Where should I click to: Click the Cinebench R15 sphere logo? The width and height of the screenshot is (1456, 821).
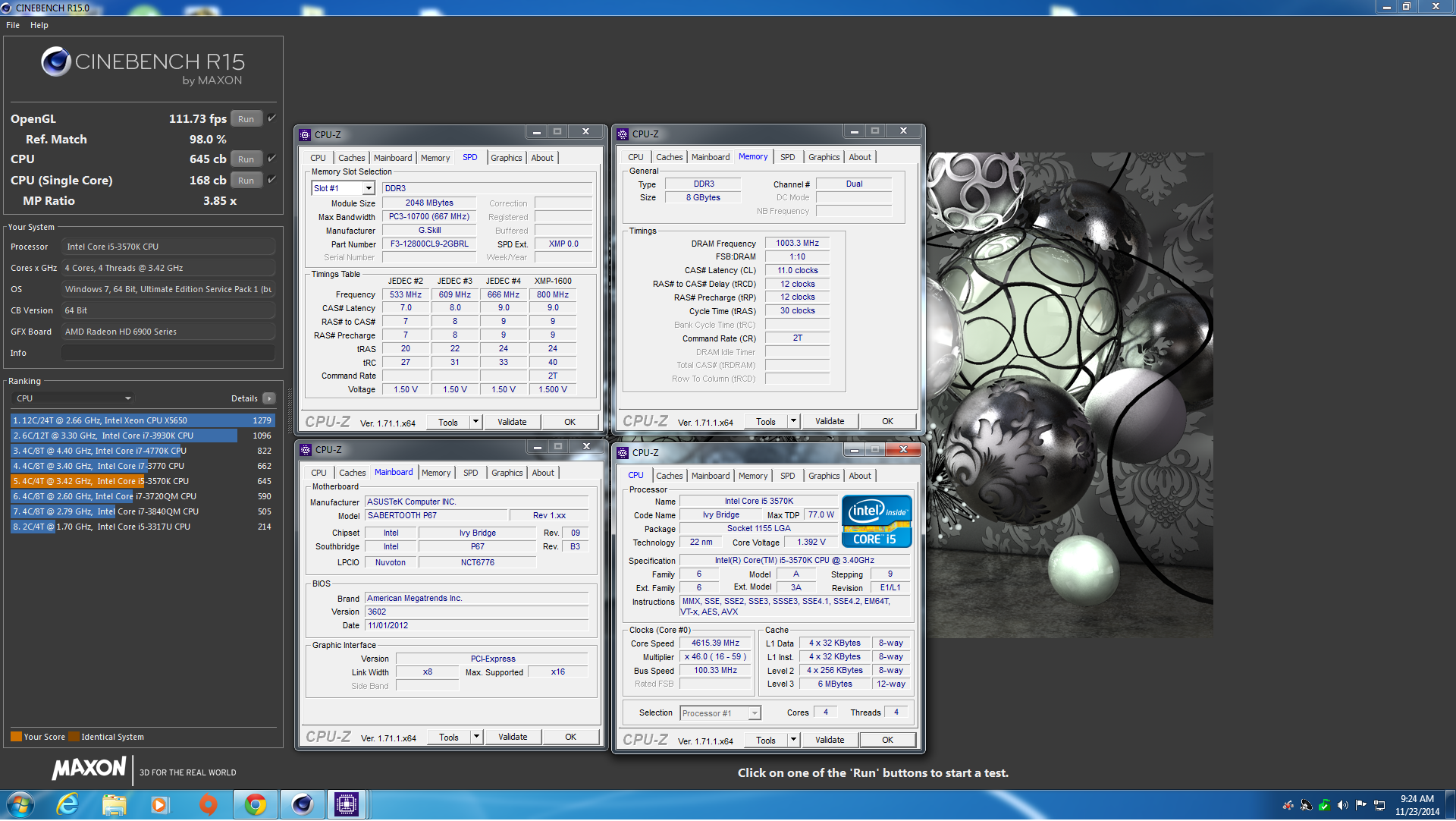tap(56, 61)
